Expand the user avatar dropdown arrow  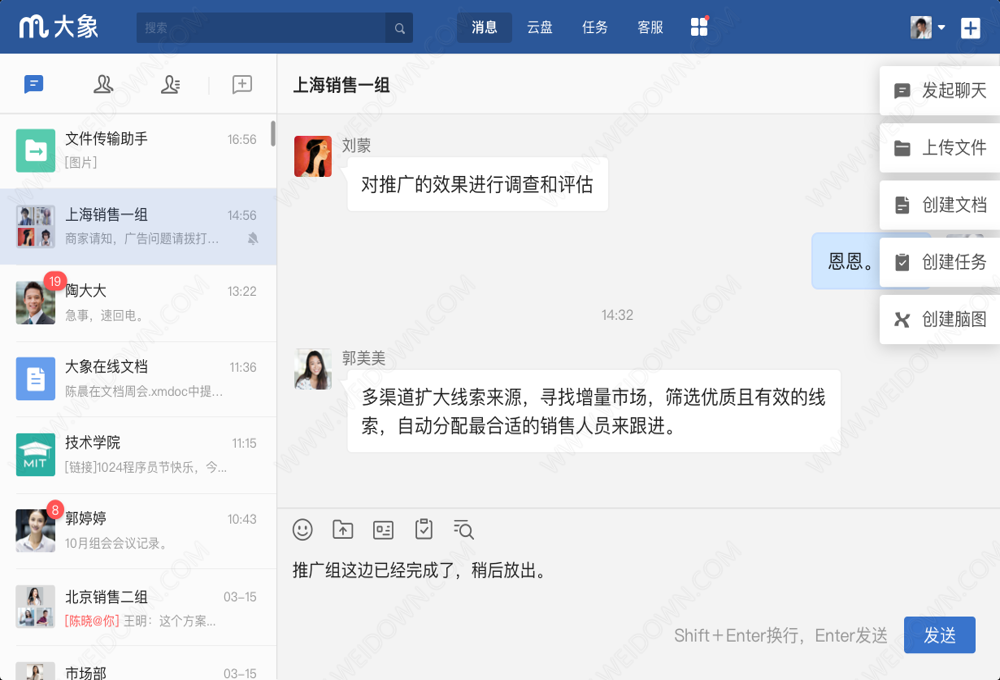(942, 28)
